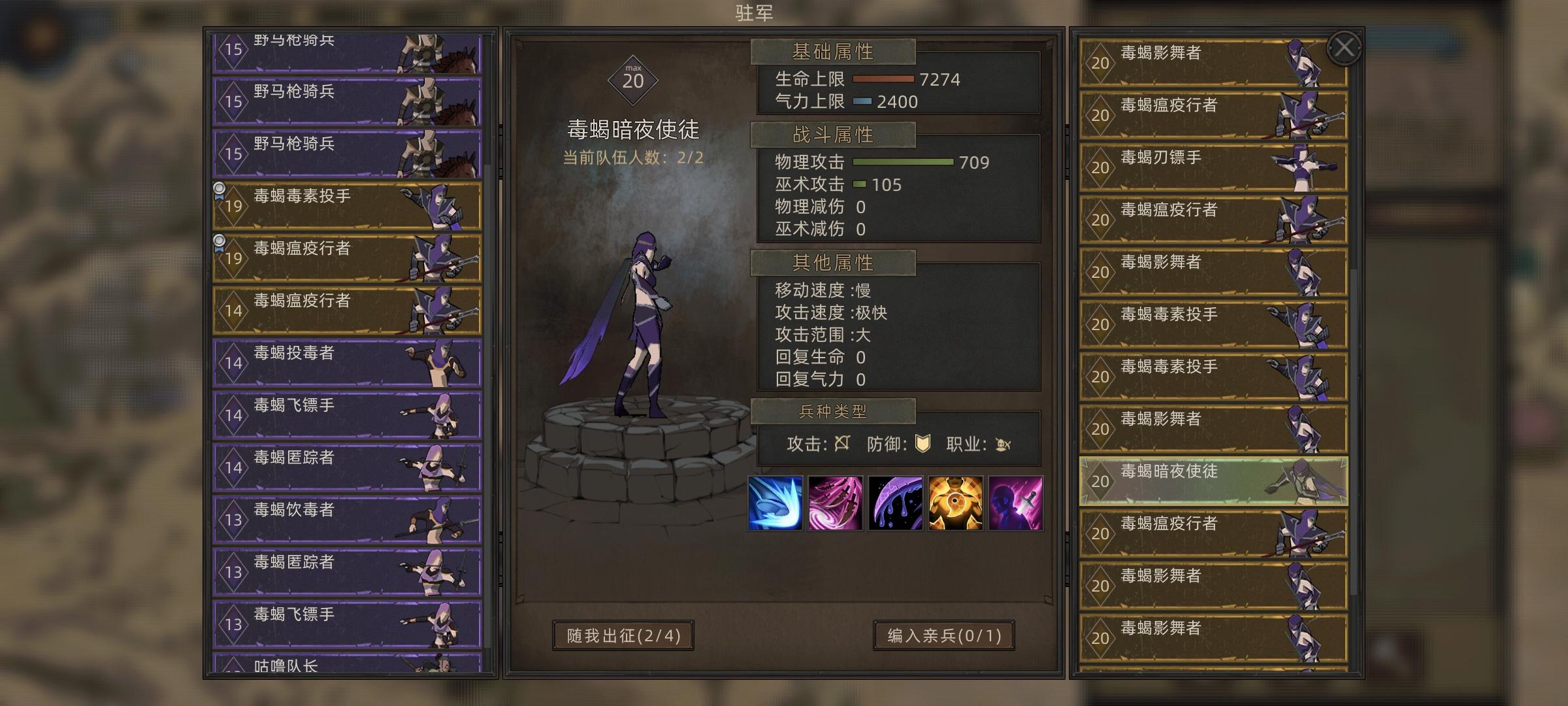Screen dimensions: 1568x706
Task: Click the defense shield type icon
Action: click(x=922, y=444)
